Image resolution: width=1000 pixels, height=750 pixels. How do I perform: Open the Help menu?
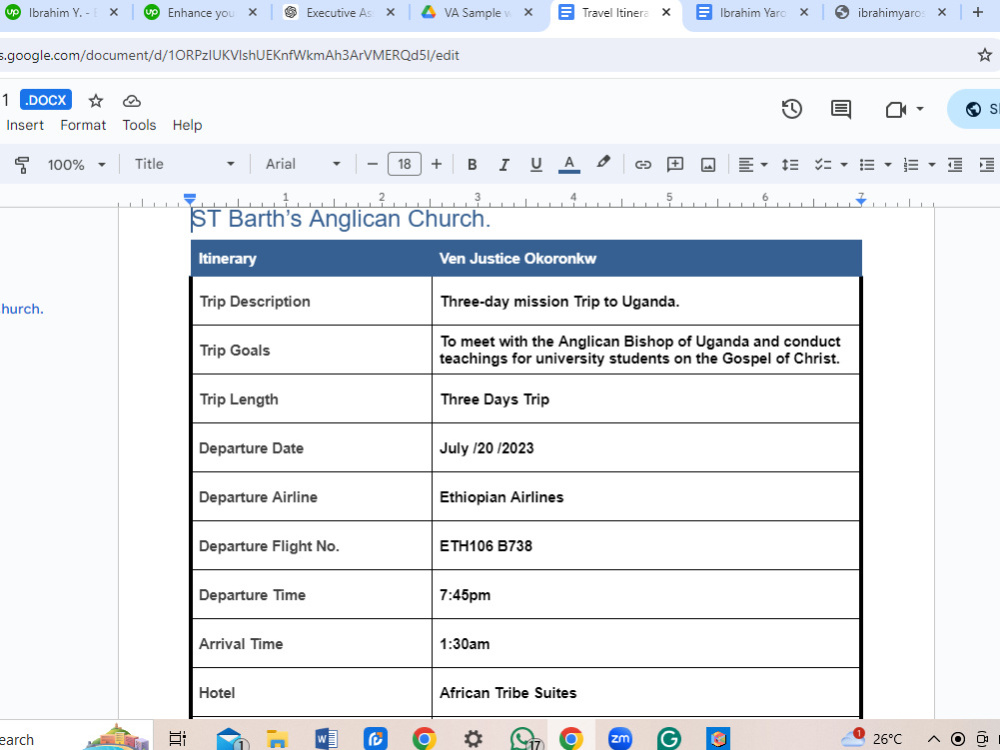pyautogui.click(x=187, y=125)
